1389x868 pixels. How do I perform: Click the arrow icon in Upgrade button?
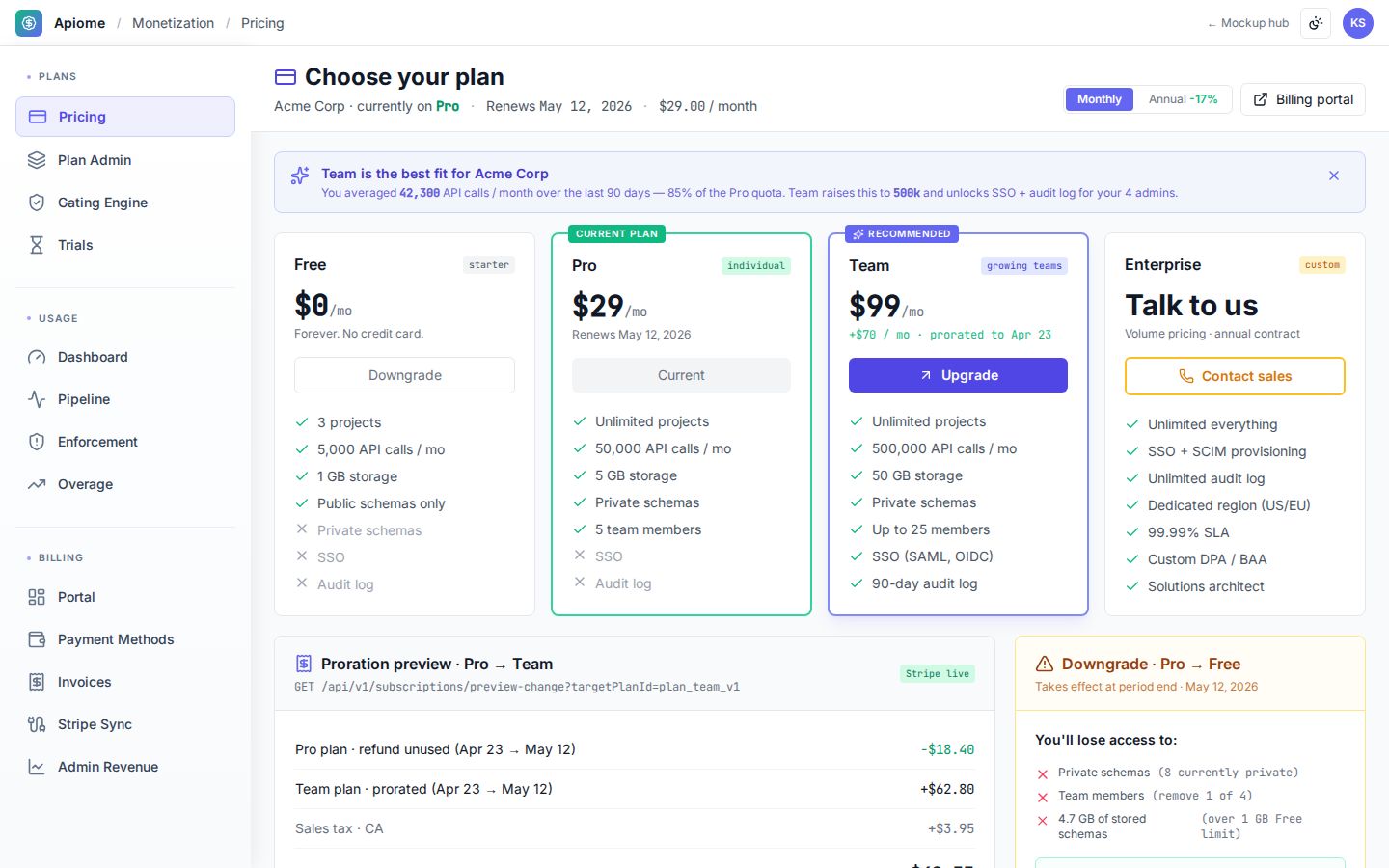coord(926,375)
